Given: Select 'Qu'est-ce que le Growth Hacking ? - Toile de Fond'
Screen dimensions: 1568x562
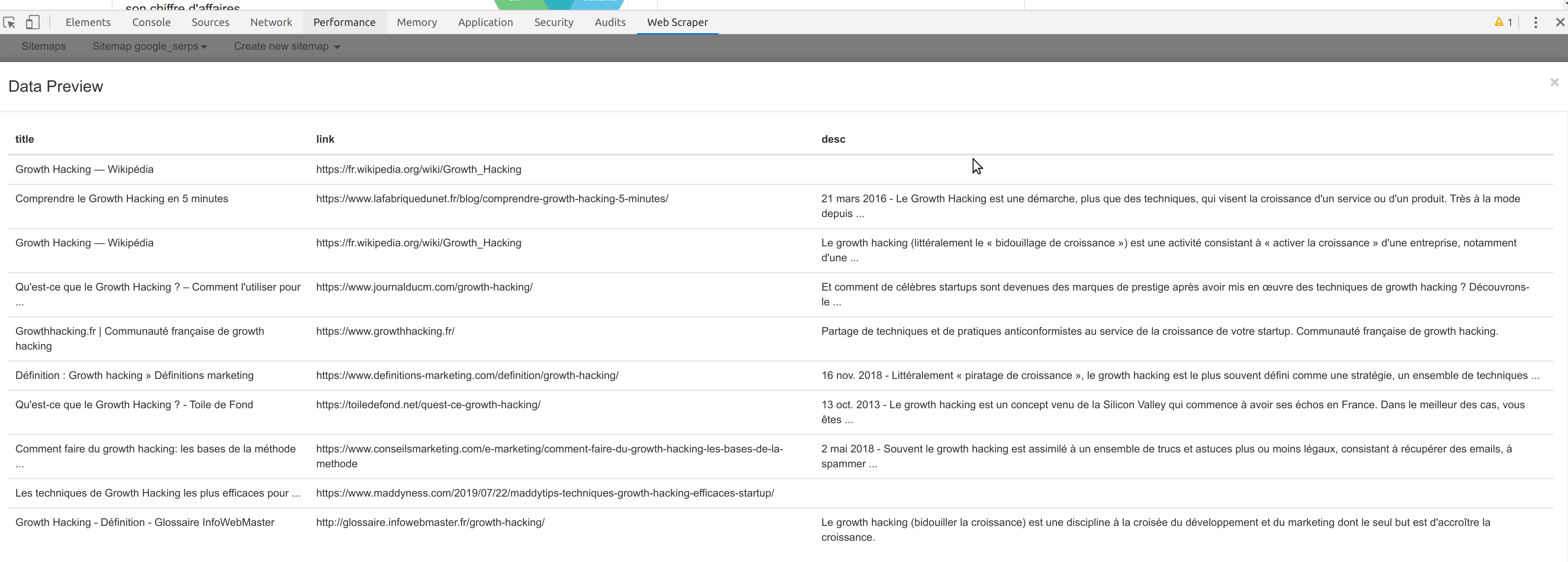Looking at the screenshot, I should (134, 405).
